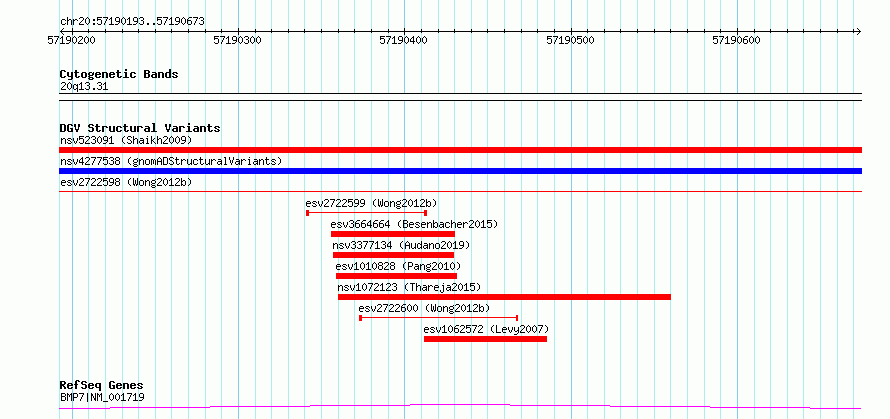Click ruler position 57190500
This screenshot has height=419, width=890.
(x=570, y=40)
